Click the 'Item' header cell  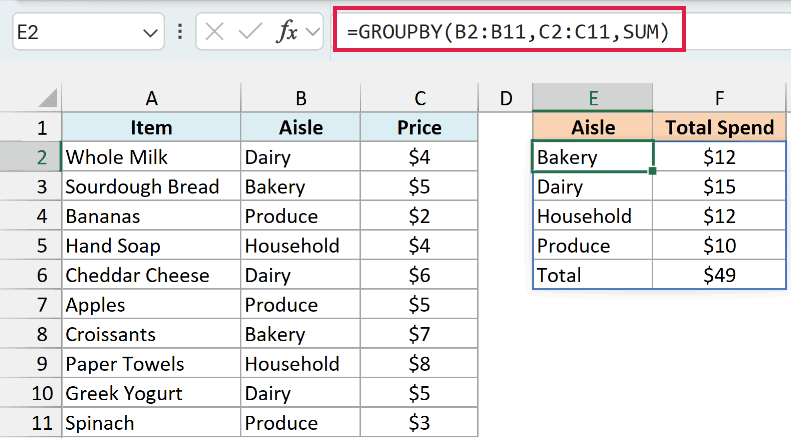click(151, 128)
